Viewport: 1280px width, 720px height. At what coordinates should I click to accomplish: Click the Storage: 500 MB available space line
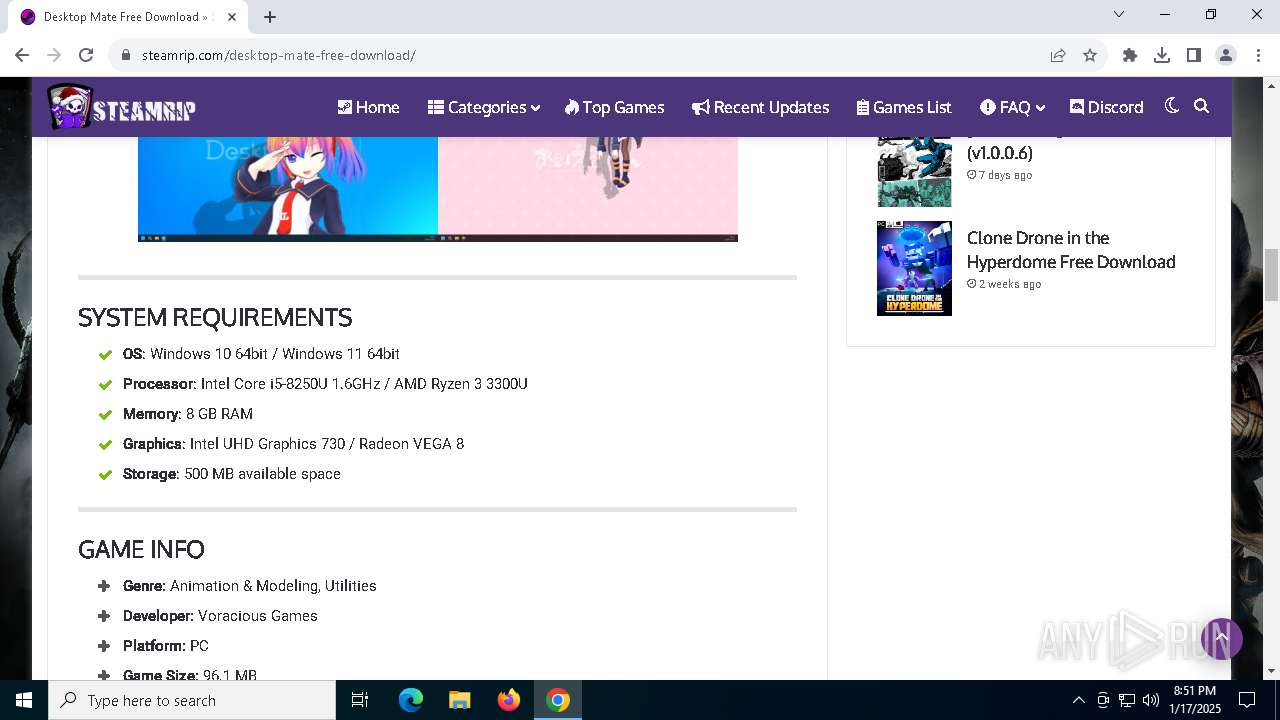[x=232, y=474]
